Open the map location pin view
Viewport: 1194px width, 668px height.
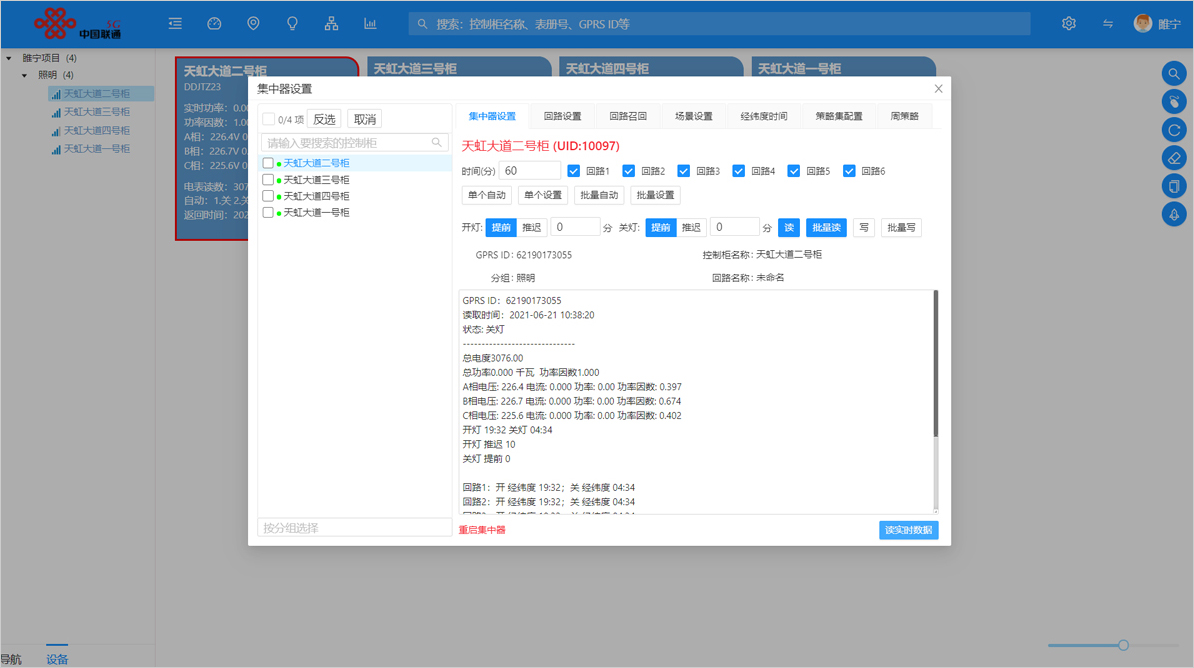[x=253, y=24]
